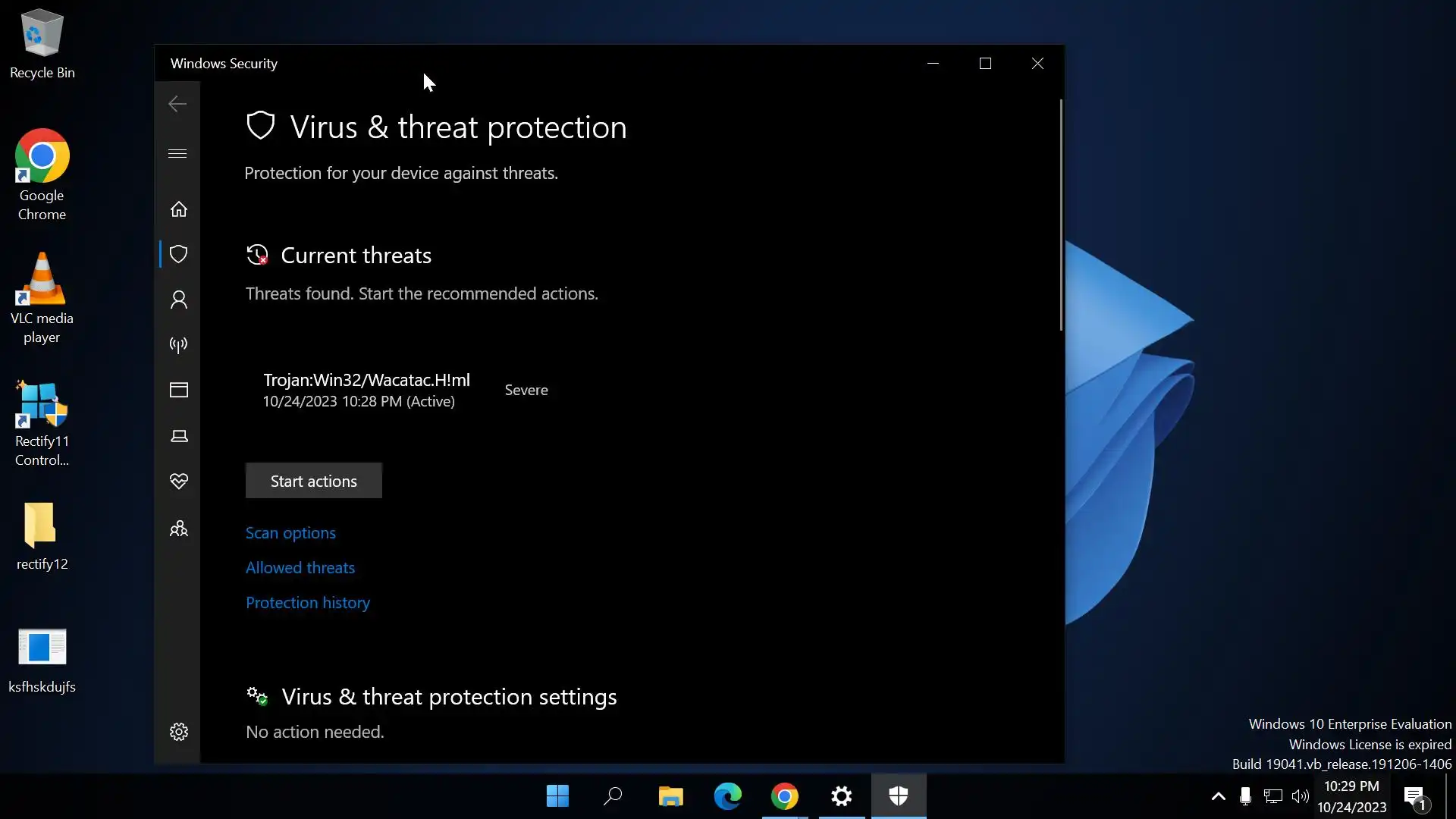The height and width of the screenshot is (819, 1456).
Task: Open Device performance & health heart icon
Action: 179,482
